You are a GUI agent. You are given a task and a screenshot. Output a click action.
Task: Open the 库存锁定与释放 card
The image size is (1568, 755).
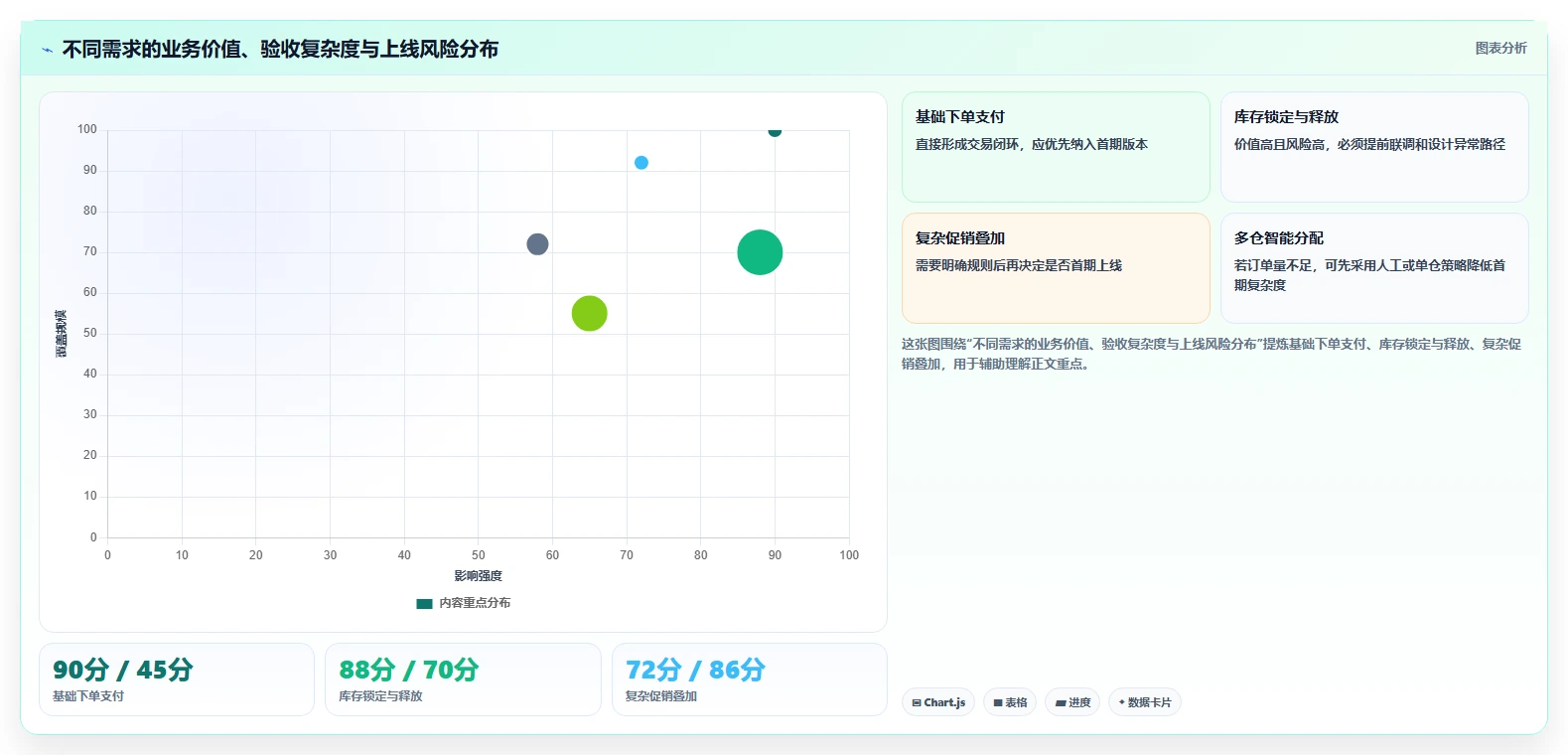click(1374, 147)
